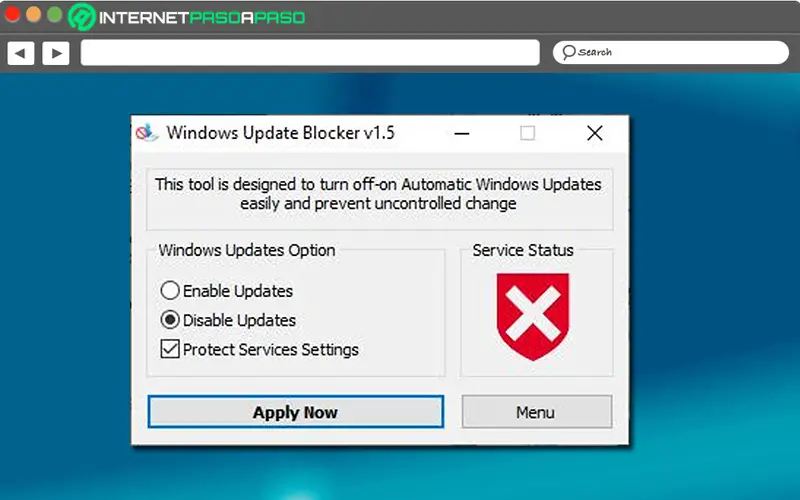Viewport: 800px width, 500px height.
Task: Click the red shield Service Status icon
Action: pyautogui.click(x=532, y=316)
